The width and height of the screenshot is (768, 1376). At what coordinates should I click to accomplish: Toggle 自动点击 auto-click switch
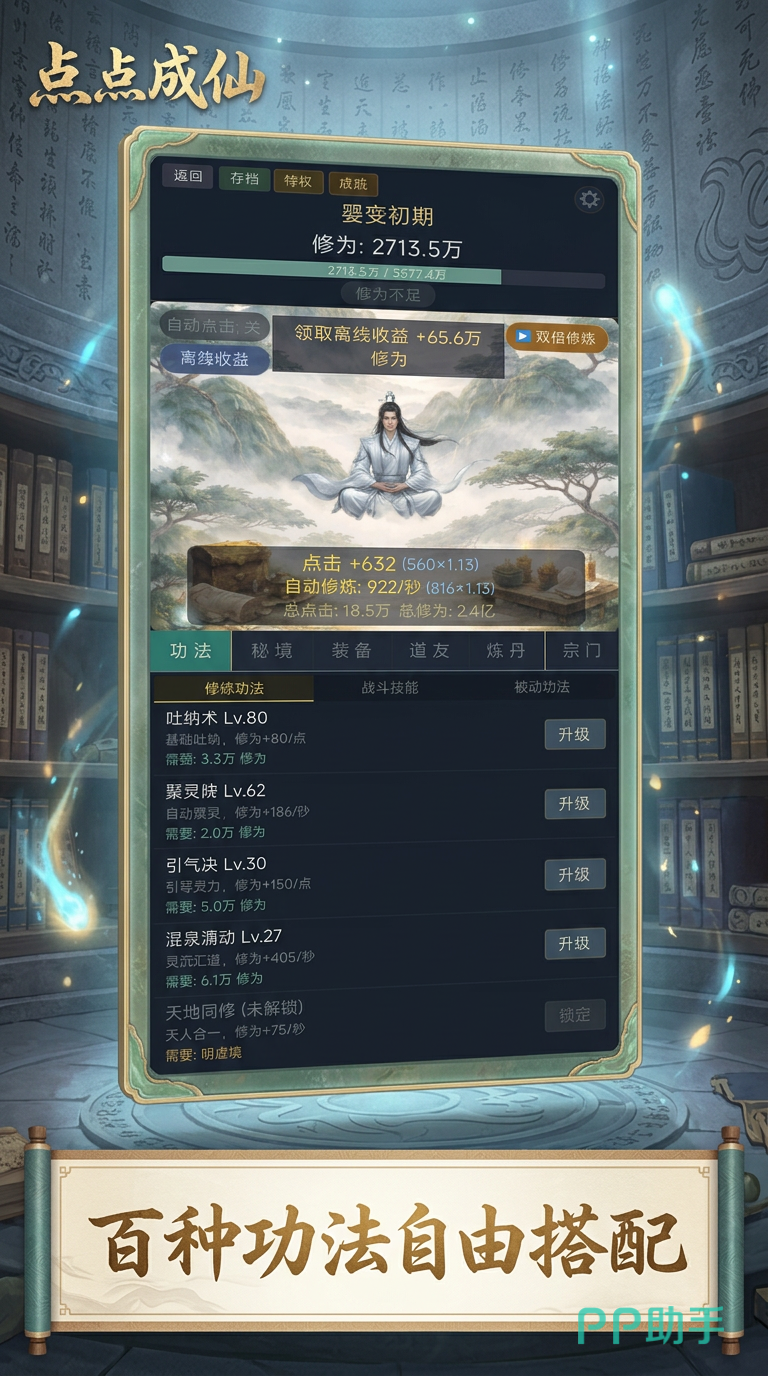click(213, 326)
